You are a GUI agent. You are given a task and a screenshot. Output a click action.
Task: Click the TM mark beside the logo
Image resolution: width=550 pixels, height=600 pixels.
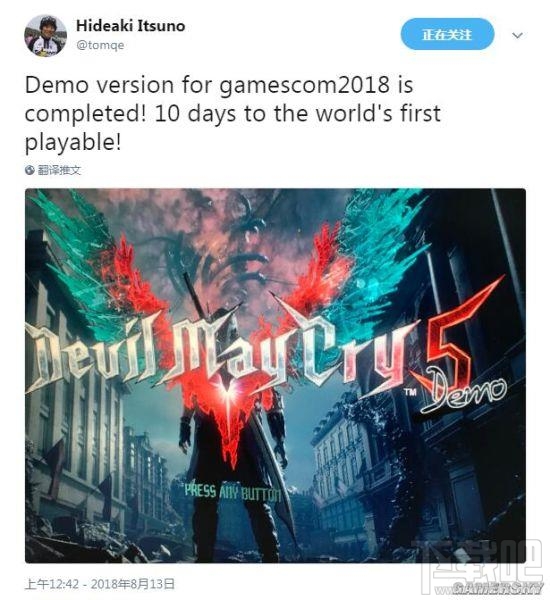click(x=410, y=392)
